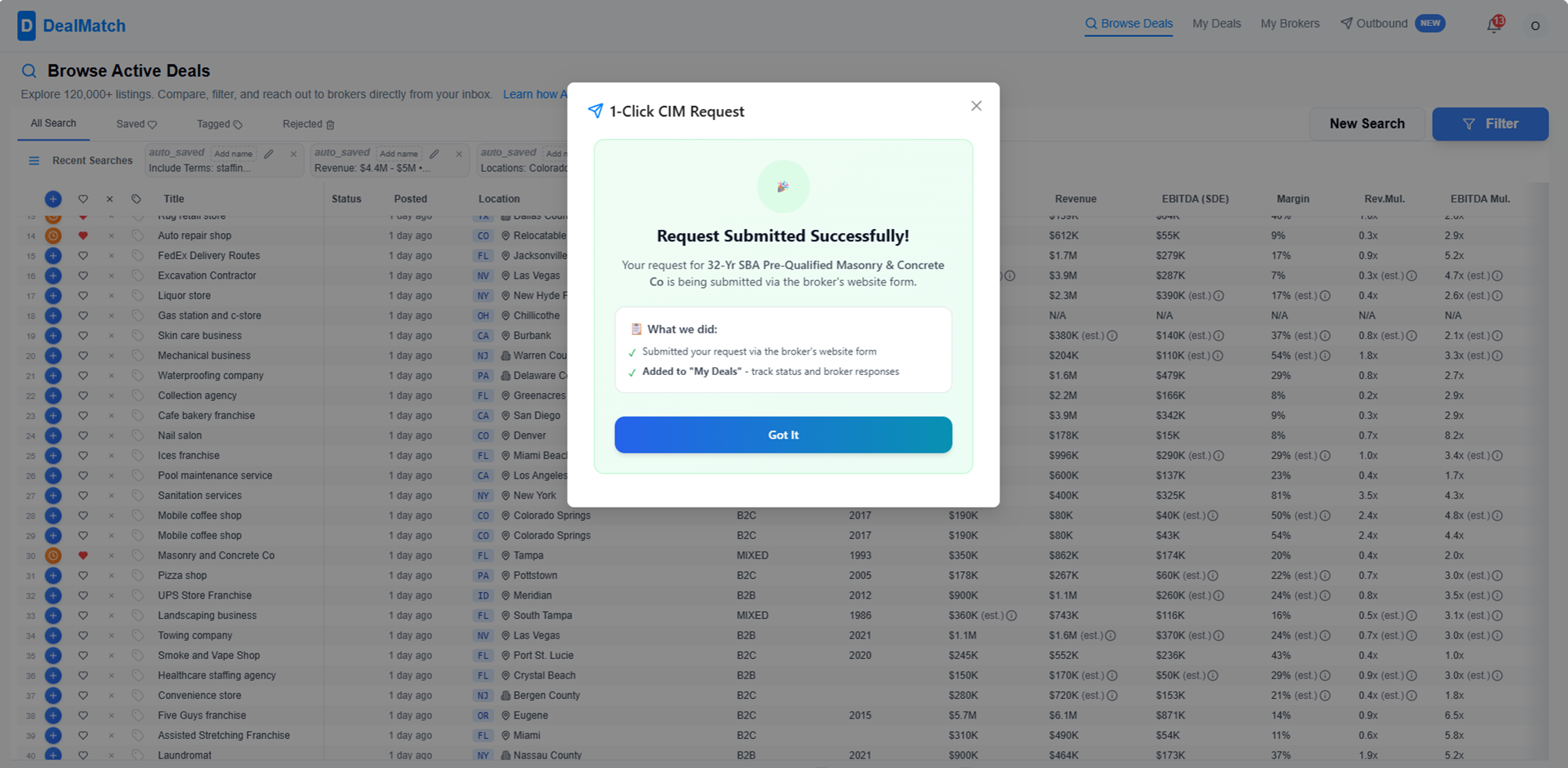
Task: Open Healthcare staffing agency listing
Action: [x=216, y=675]
